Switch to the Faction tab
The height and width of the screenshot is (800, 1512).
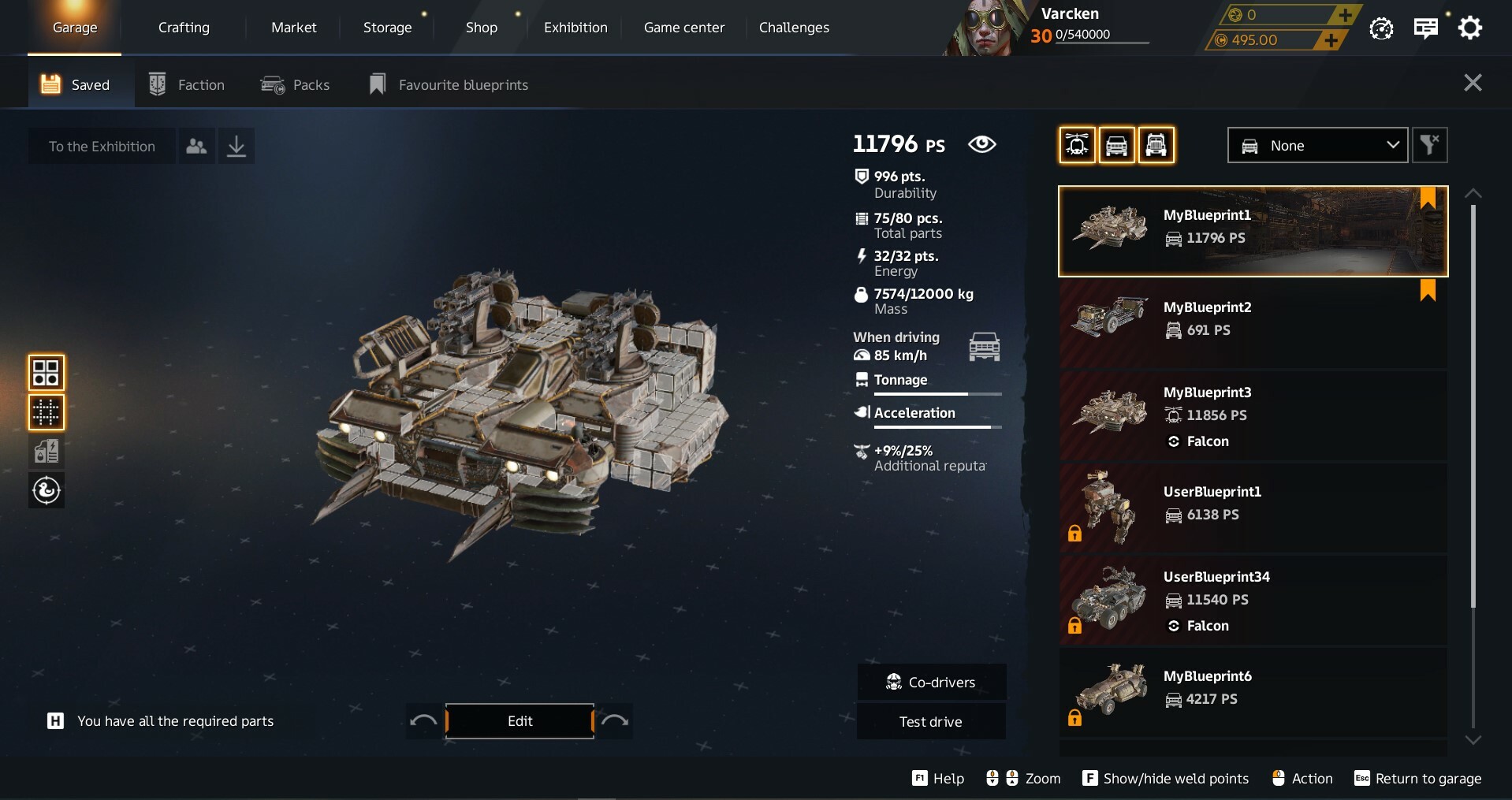click(x=187, y=84)
